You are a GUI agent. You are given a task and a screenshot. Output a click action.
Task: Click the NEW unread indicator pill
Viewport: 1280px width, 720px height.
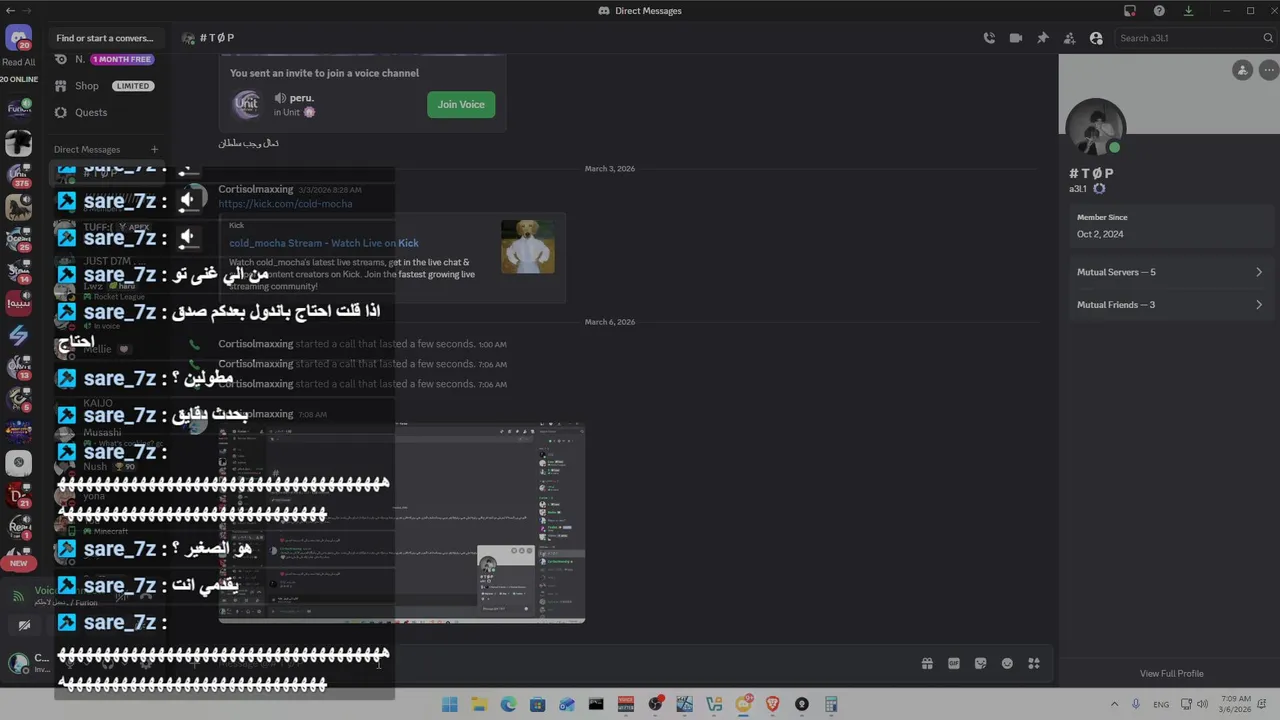coord(18,563)
